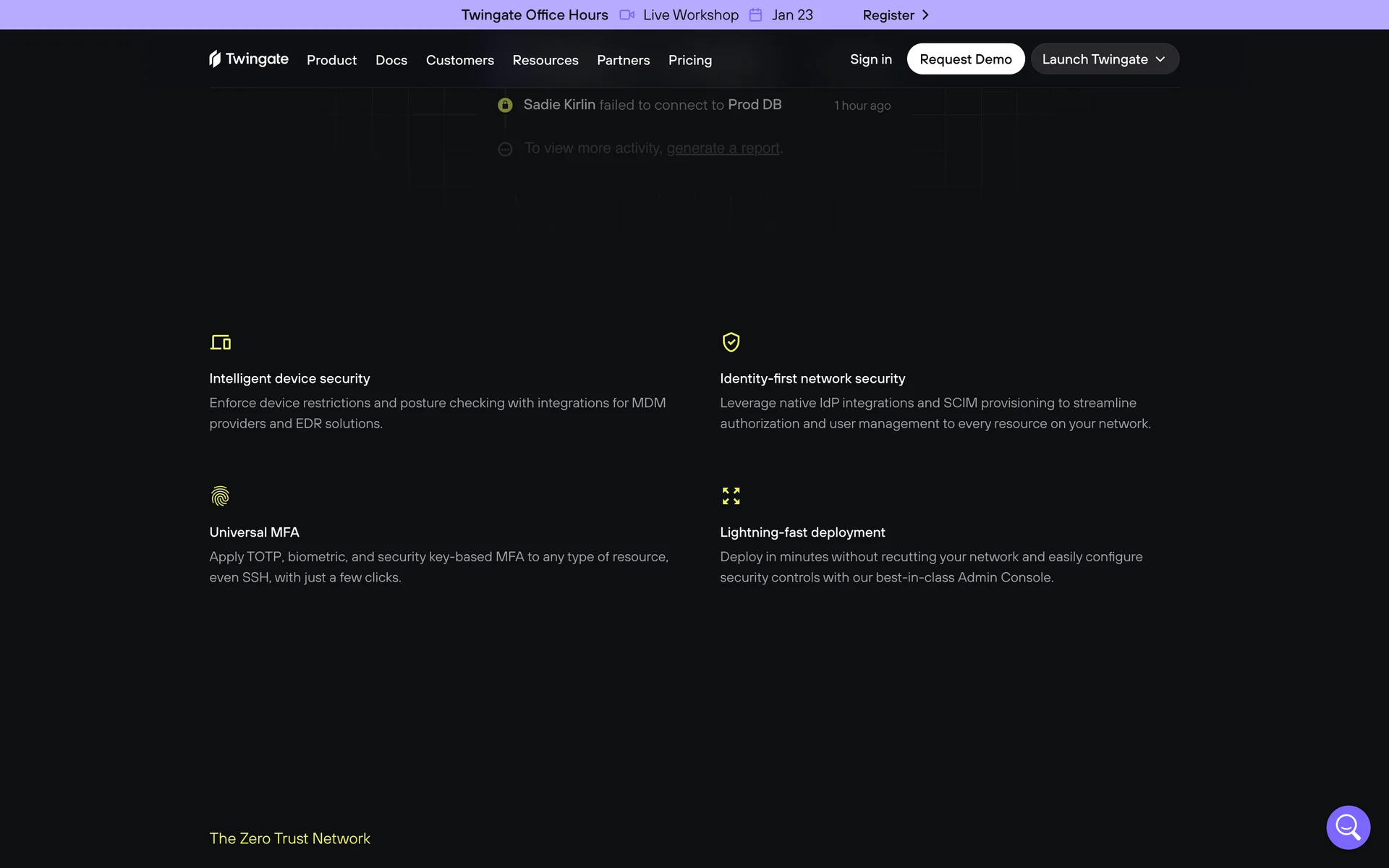Expand the Launch Twingate dropdown
The width and height of the screenshot is (1389, 868).
[1104, 59]
